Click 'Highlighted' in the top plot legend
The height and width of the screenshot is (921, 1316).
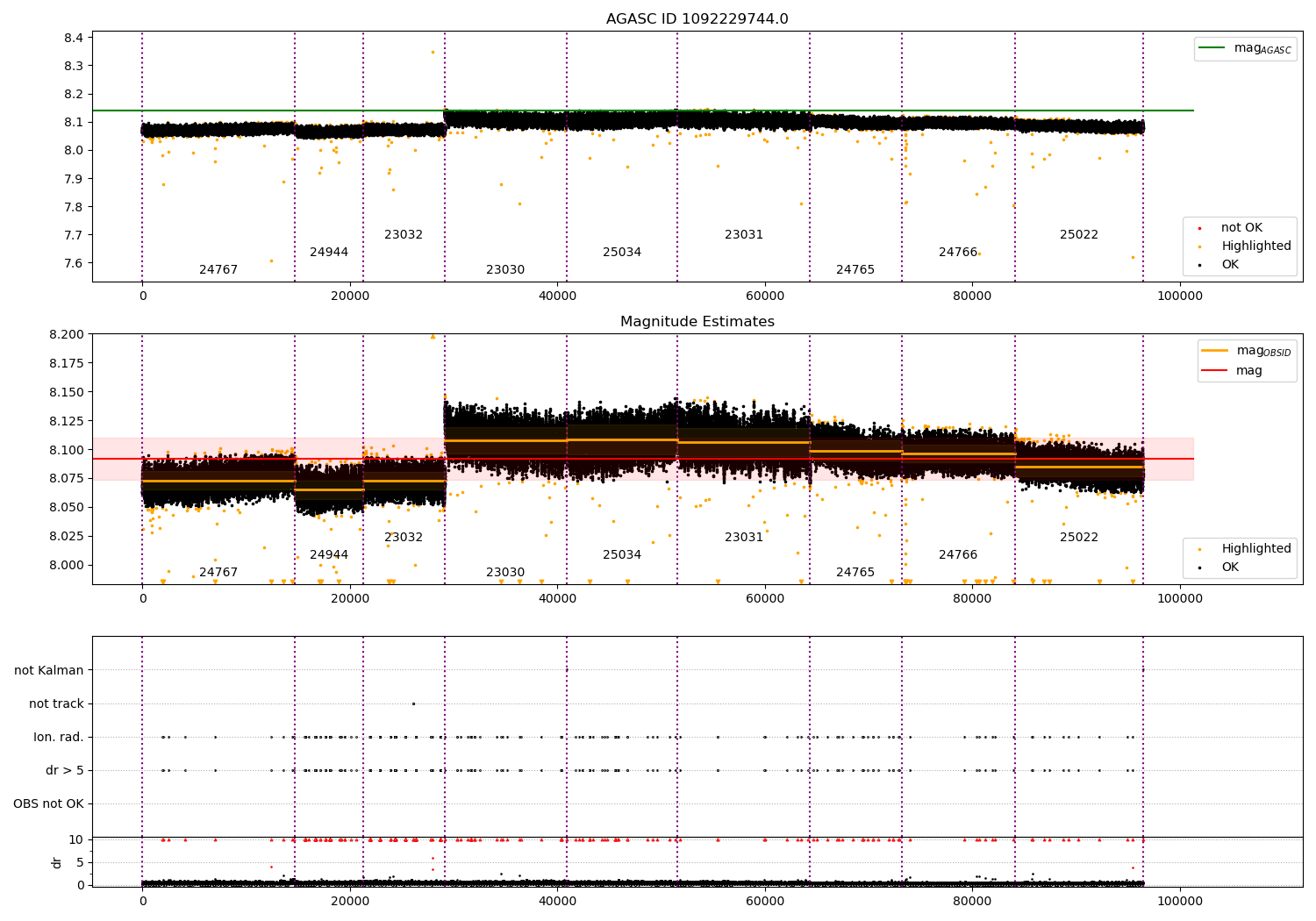coord(1245,246)
